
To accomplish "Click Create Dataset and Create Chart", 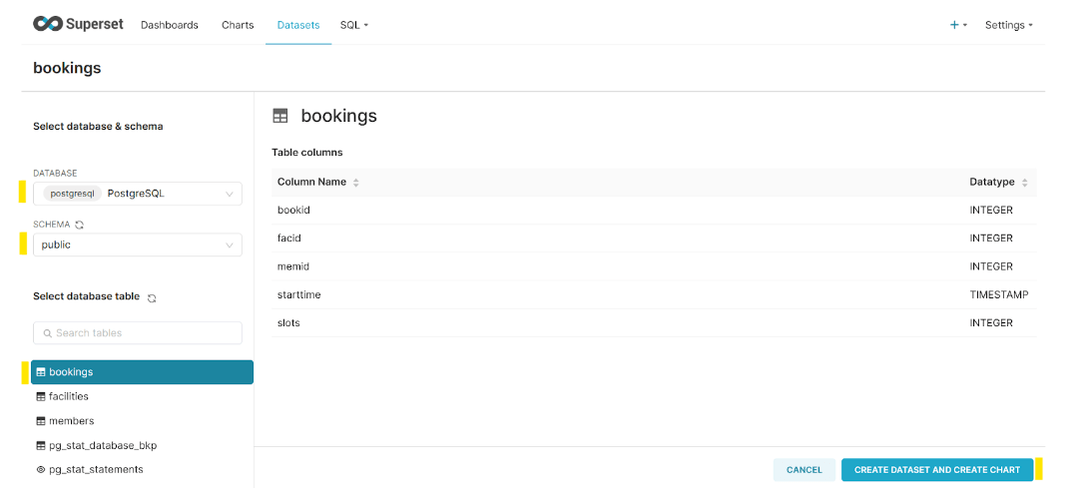I will (936, 470).
